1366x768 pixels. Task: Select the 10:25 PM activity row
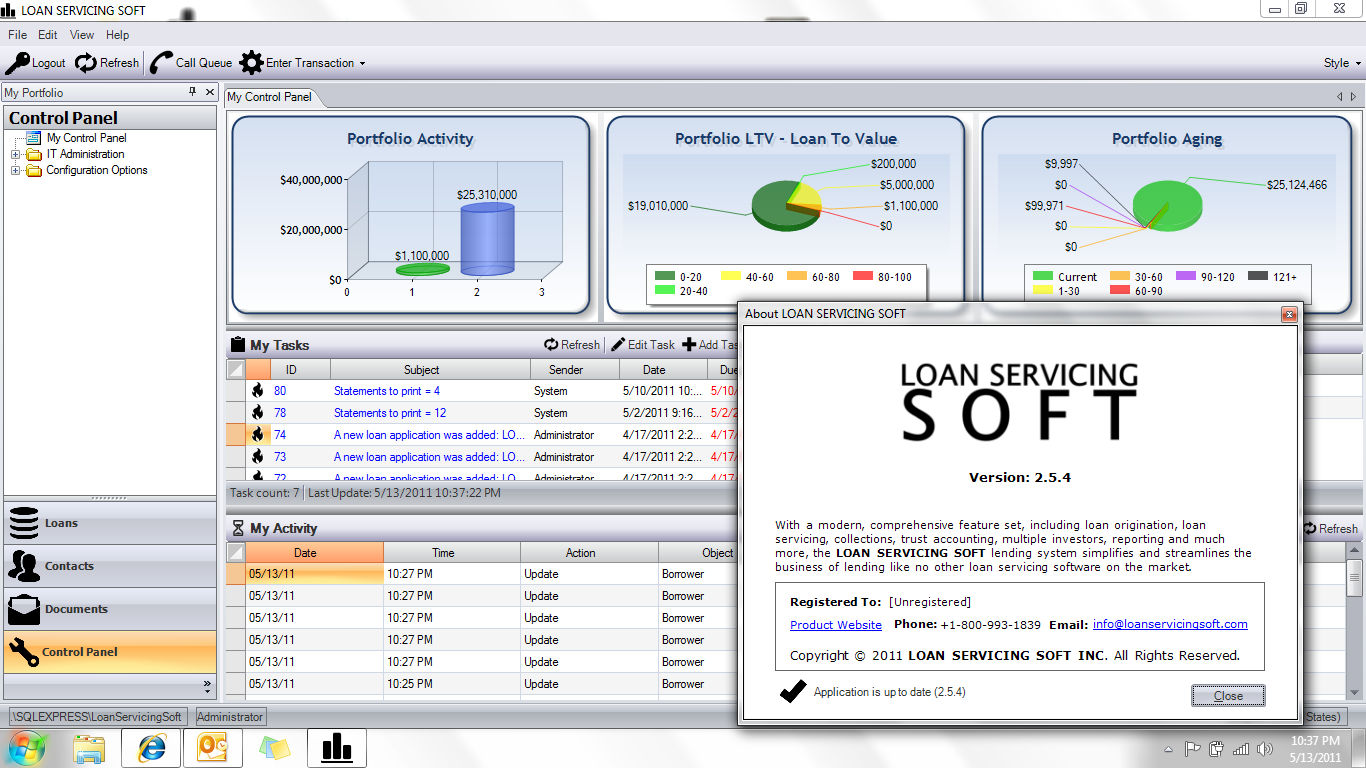coord(482,684)
